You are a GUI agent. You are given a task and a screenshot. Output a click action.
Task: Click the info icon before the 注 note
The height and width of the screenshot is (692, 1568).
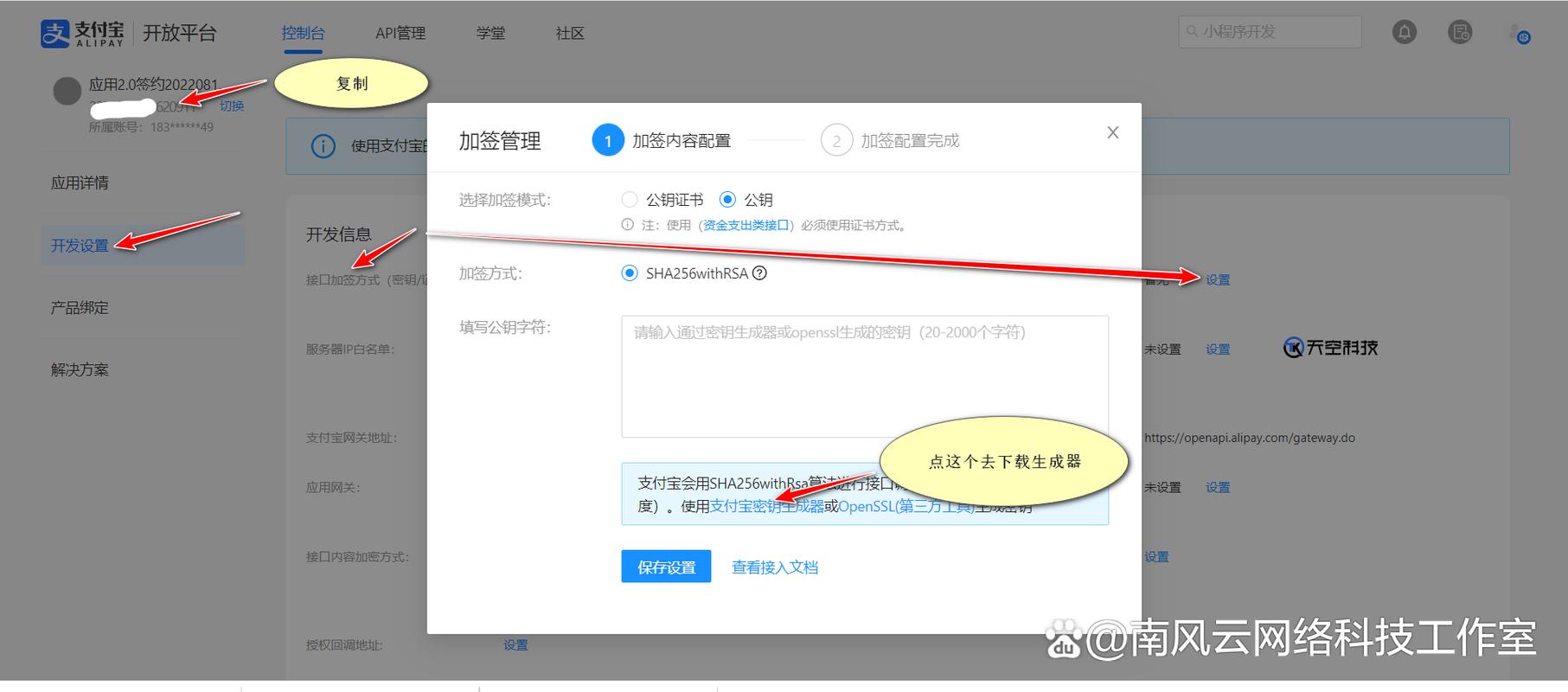pos(628,225)
